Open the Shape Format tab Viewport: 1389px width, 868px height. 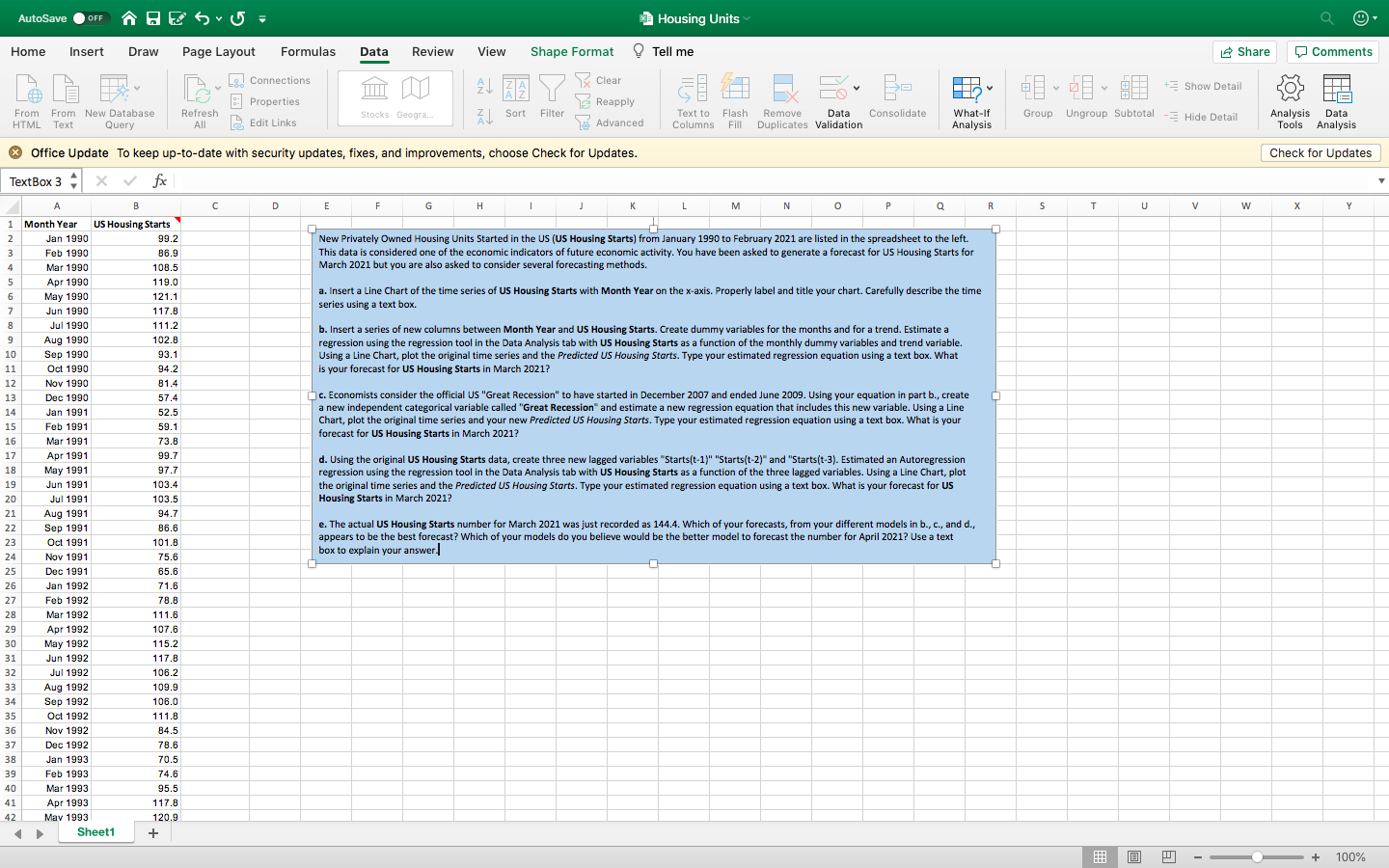tap(572, 52)
